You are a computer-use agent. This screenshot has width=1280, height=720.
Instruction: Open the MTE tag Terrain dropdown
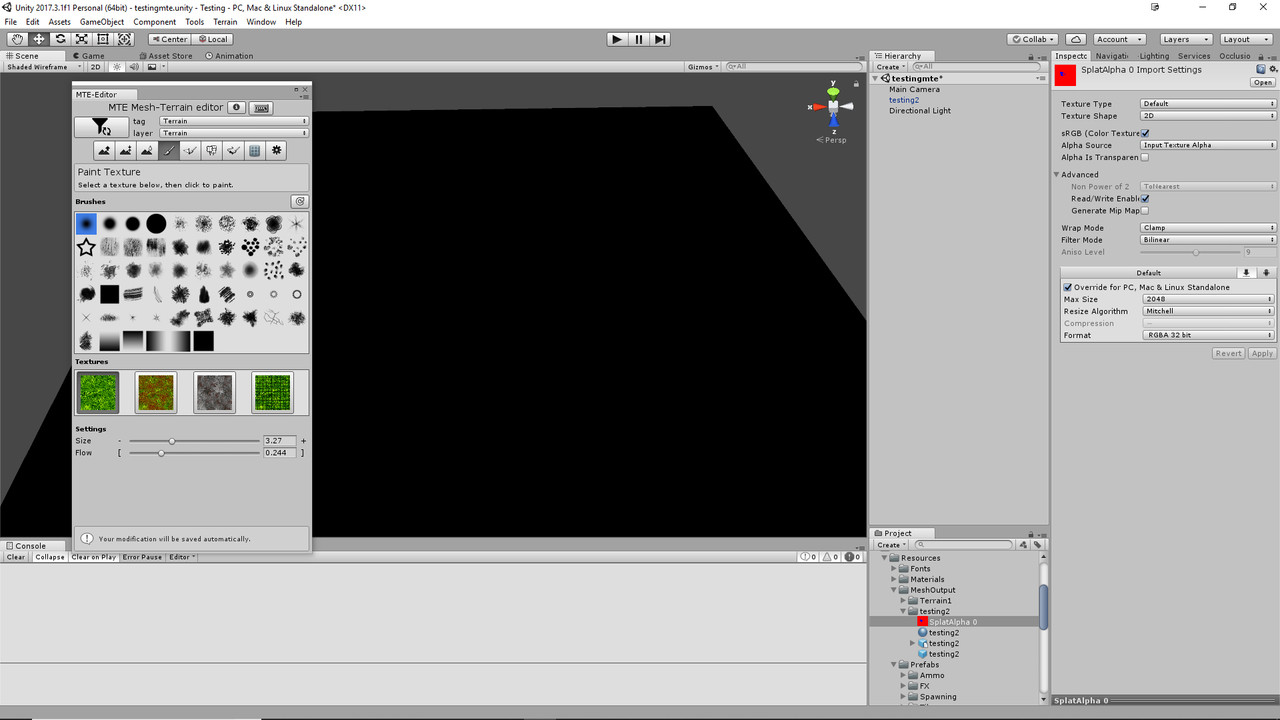pyautogui.click(x=234, y=121)
